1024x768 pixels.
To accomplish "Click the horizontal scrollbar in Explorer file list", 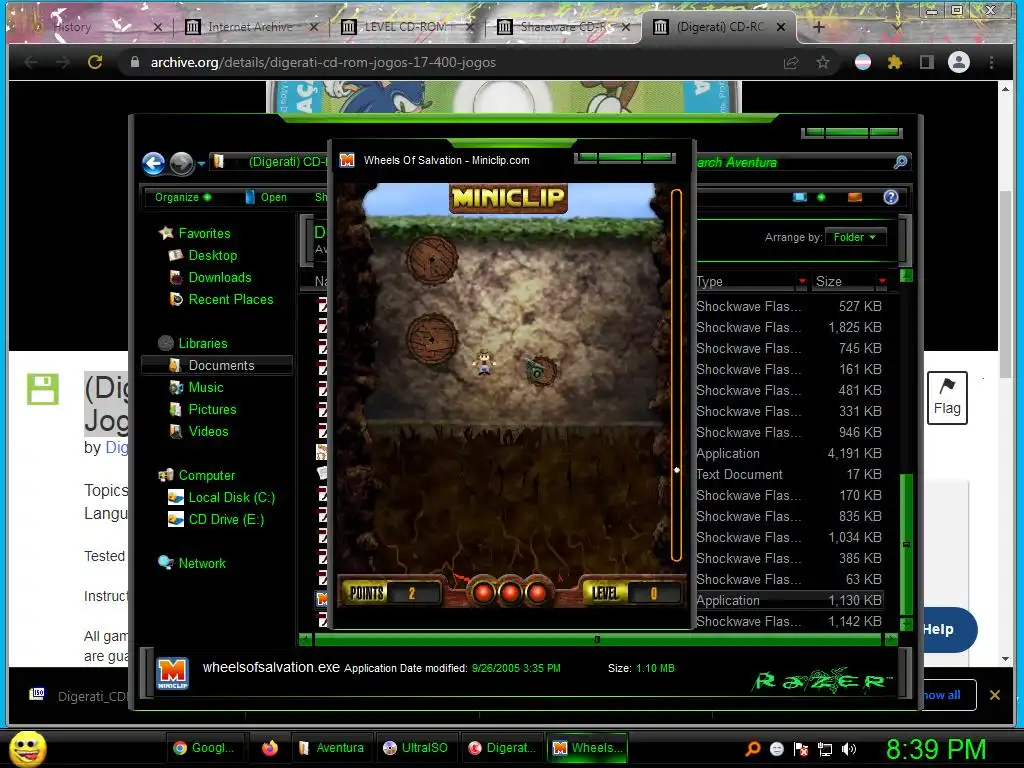I will tap(597, 640).
